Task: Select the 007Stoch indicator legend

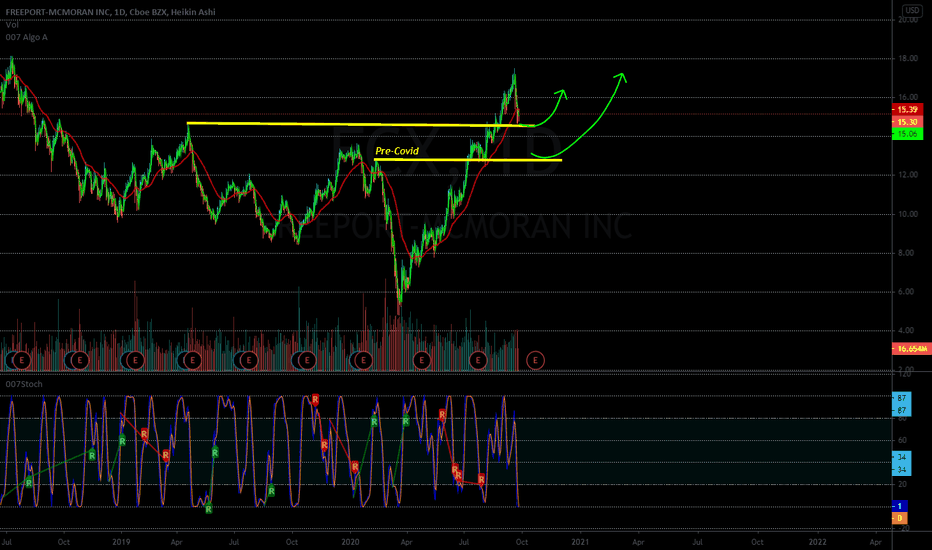Action: 24,384
